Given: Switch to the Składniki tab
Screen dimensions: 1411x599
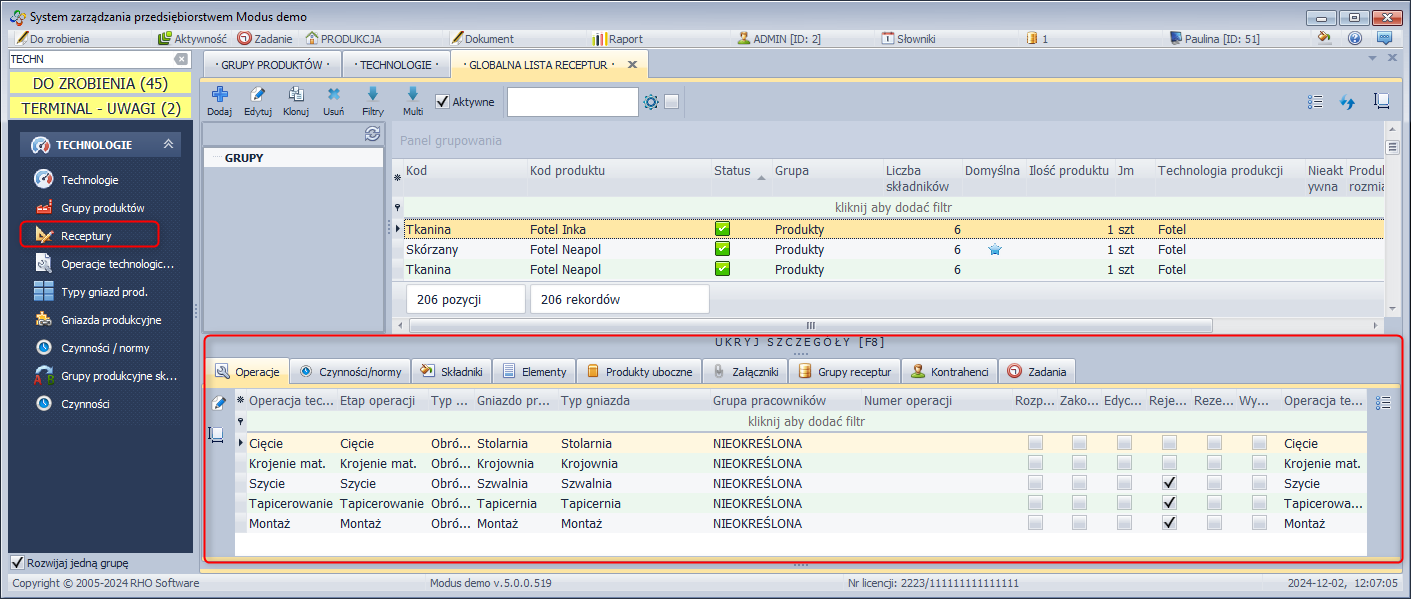Looking at the screenshot, I should tap(452, 371).
